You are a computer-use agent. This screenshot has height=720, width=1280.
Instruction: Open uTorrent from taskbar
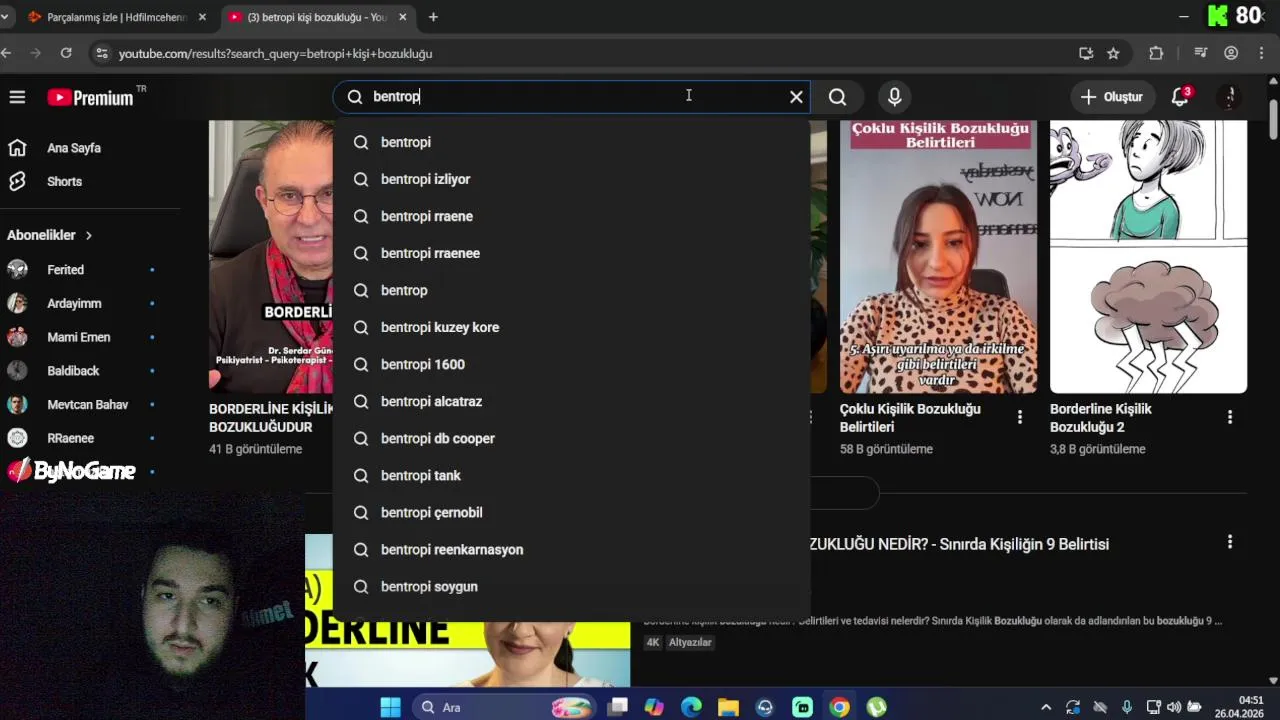pos(876,707)
